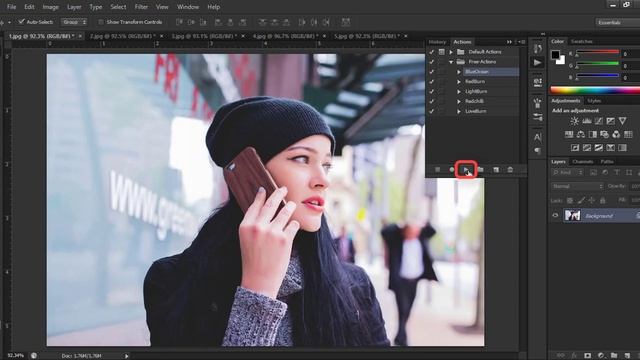640x360 pixels.
Task: Add a Levels adjustment
Action: [x=587, y=121]
